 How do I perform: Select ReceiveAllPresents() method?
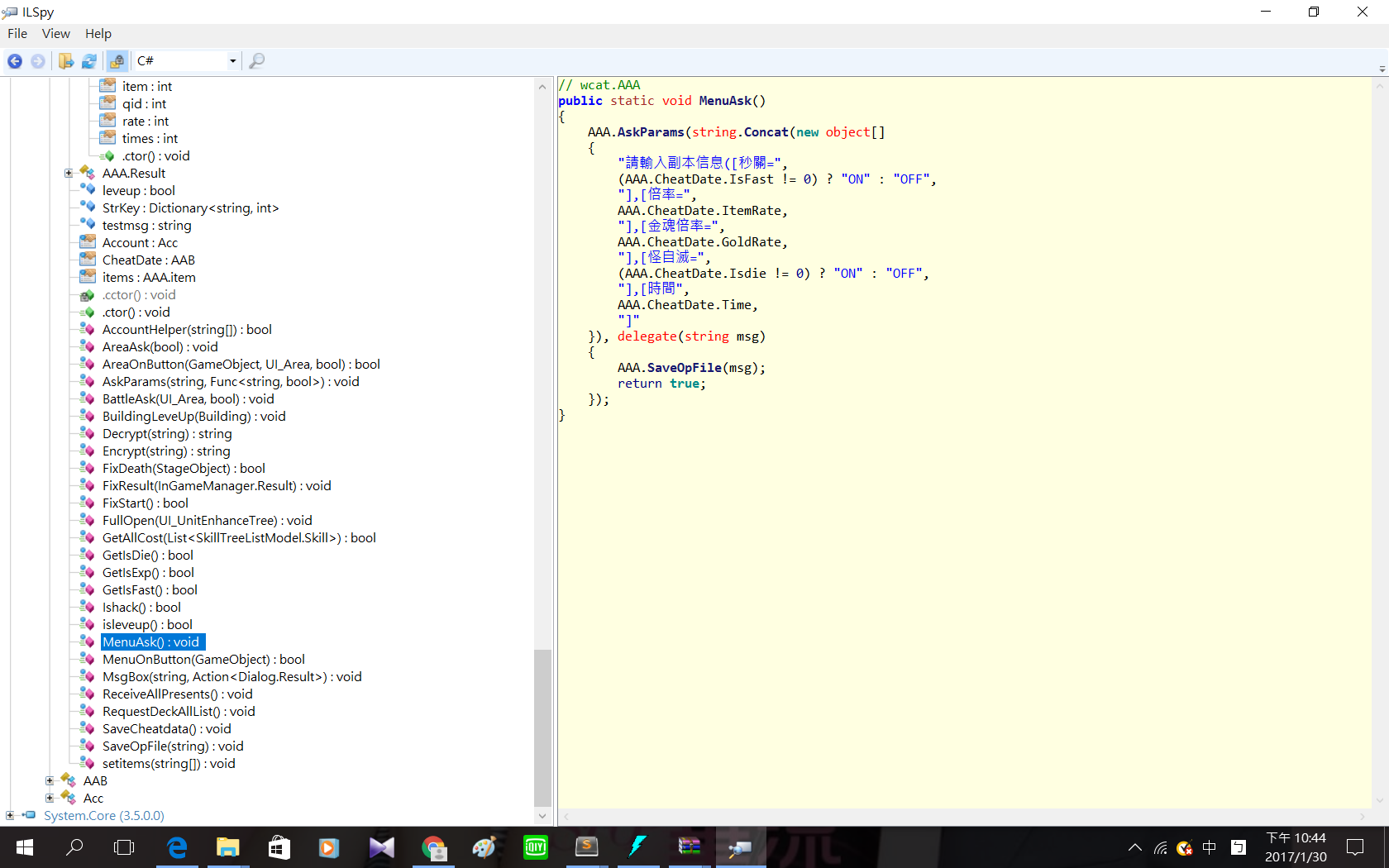point(177,694)
